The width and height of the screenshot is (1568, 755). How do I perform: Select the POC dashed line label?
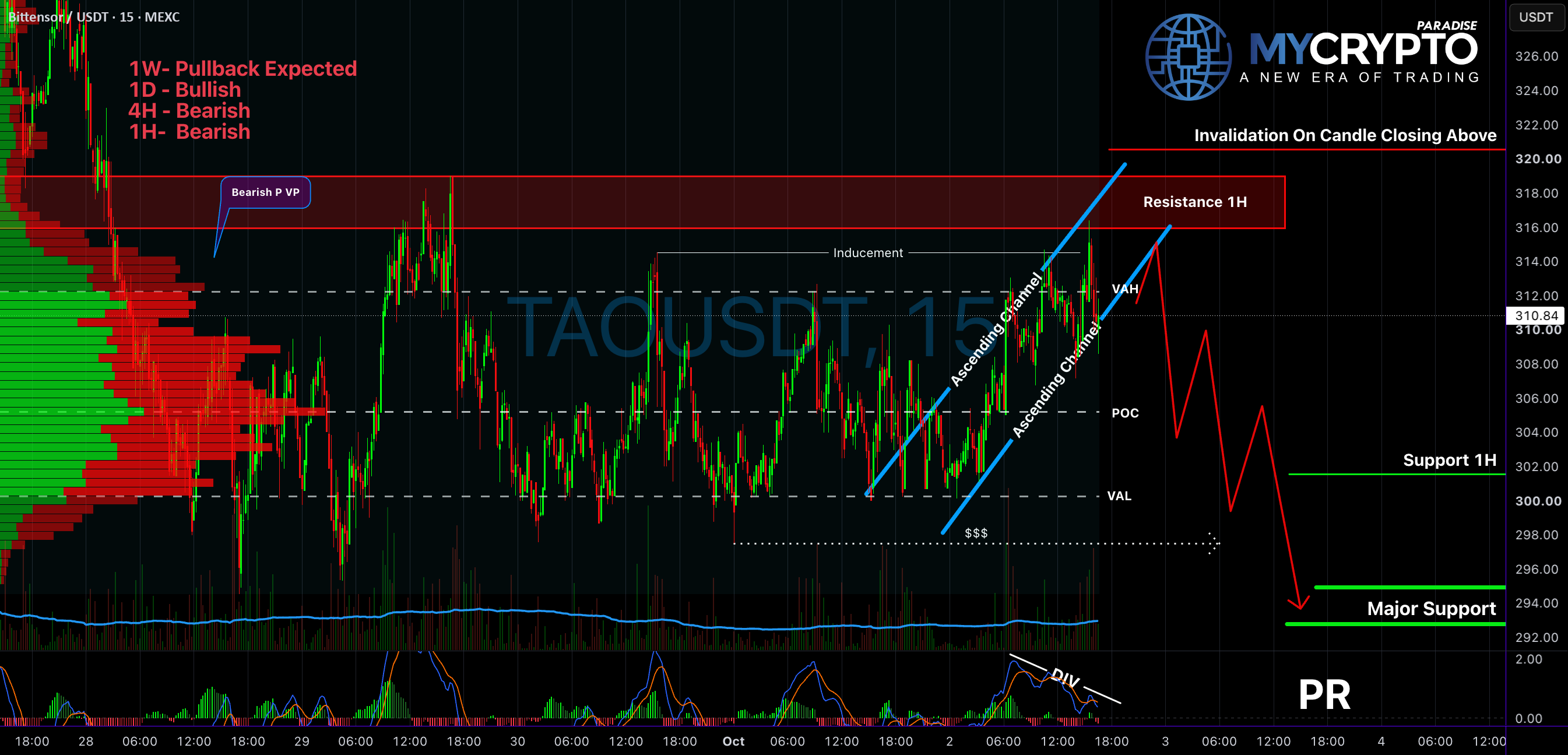(1125, 413)
